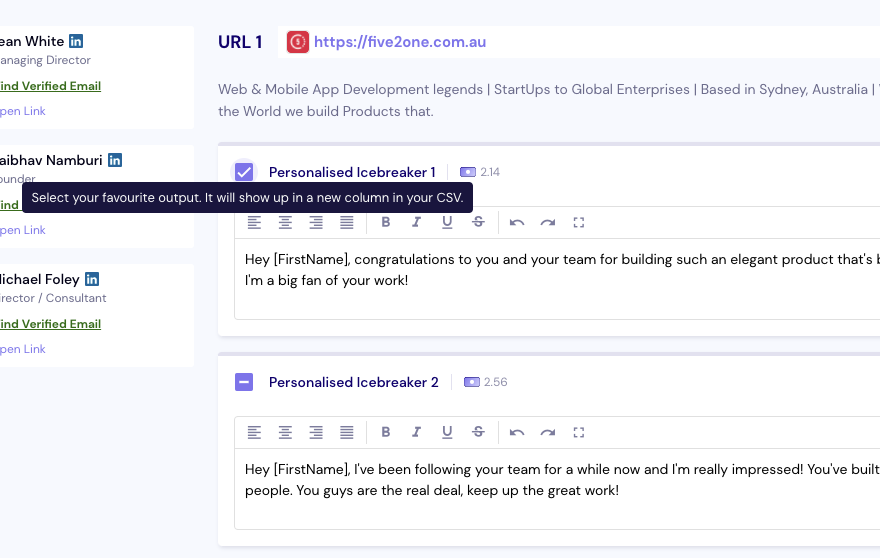Open Michael Foley's LinkedIn icon
880x558 pixels.
(x=91, y=279)
